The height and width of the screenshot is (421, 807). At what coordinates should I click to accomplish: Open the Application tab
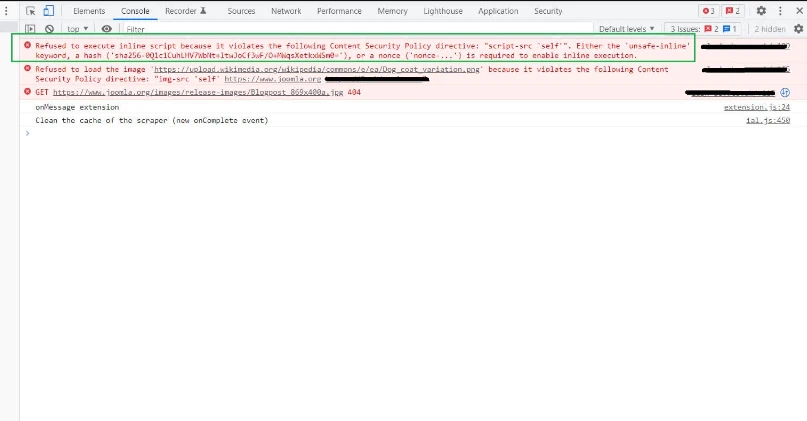[498, 11]
